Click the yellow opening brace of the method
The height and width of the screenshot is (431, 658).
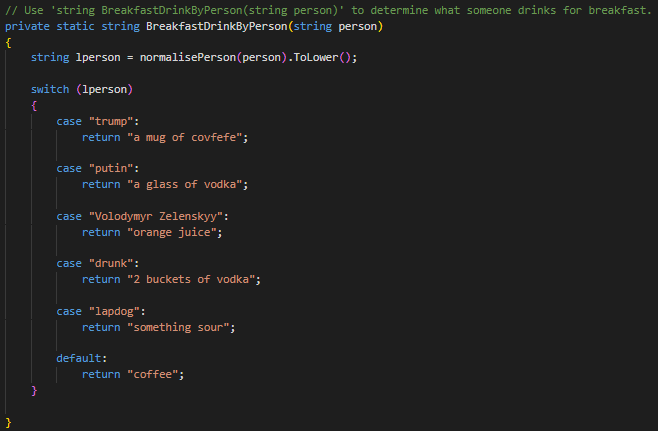(8, 42)
